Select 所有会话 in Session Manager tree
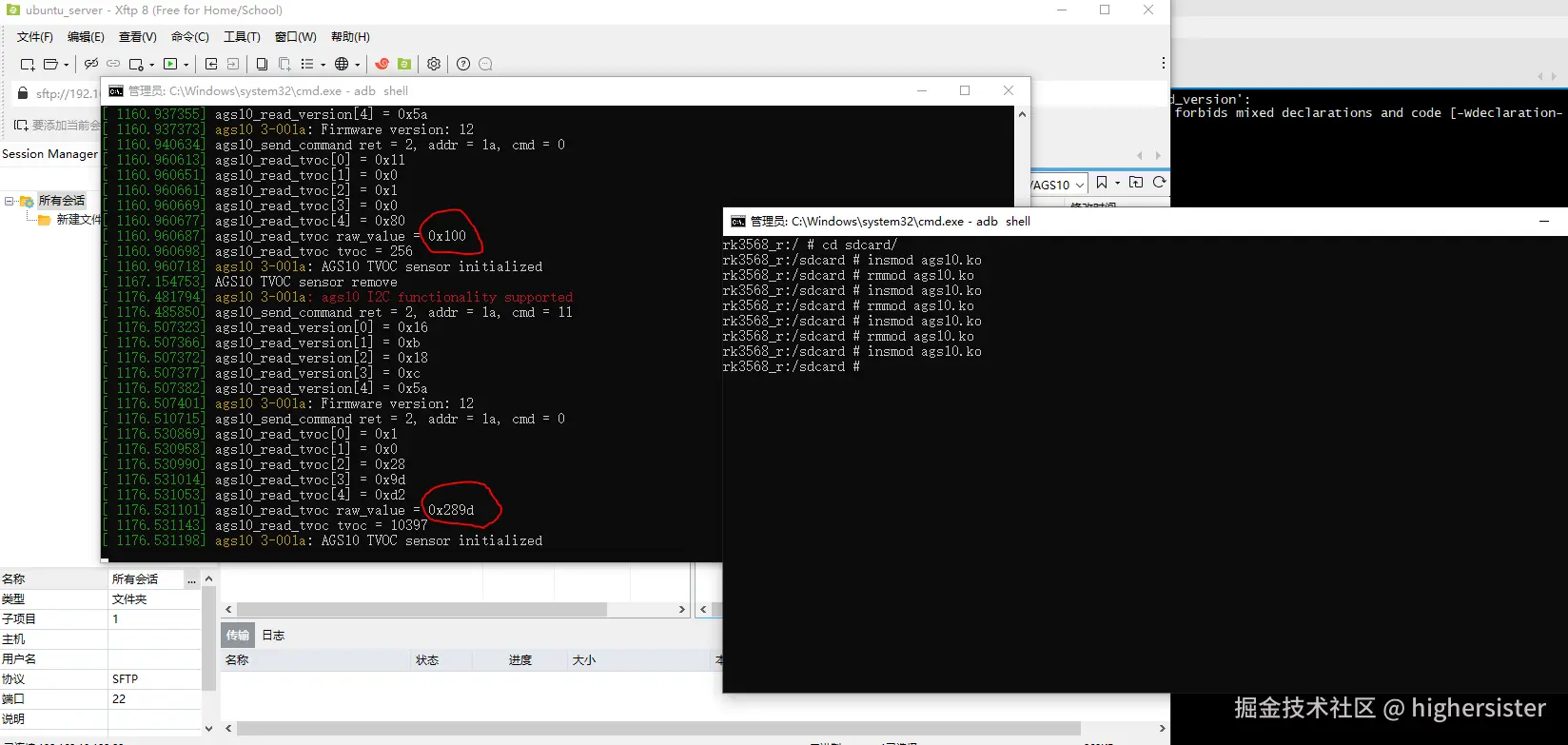 point(62,201)
